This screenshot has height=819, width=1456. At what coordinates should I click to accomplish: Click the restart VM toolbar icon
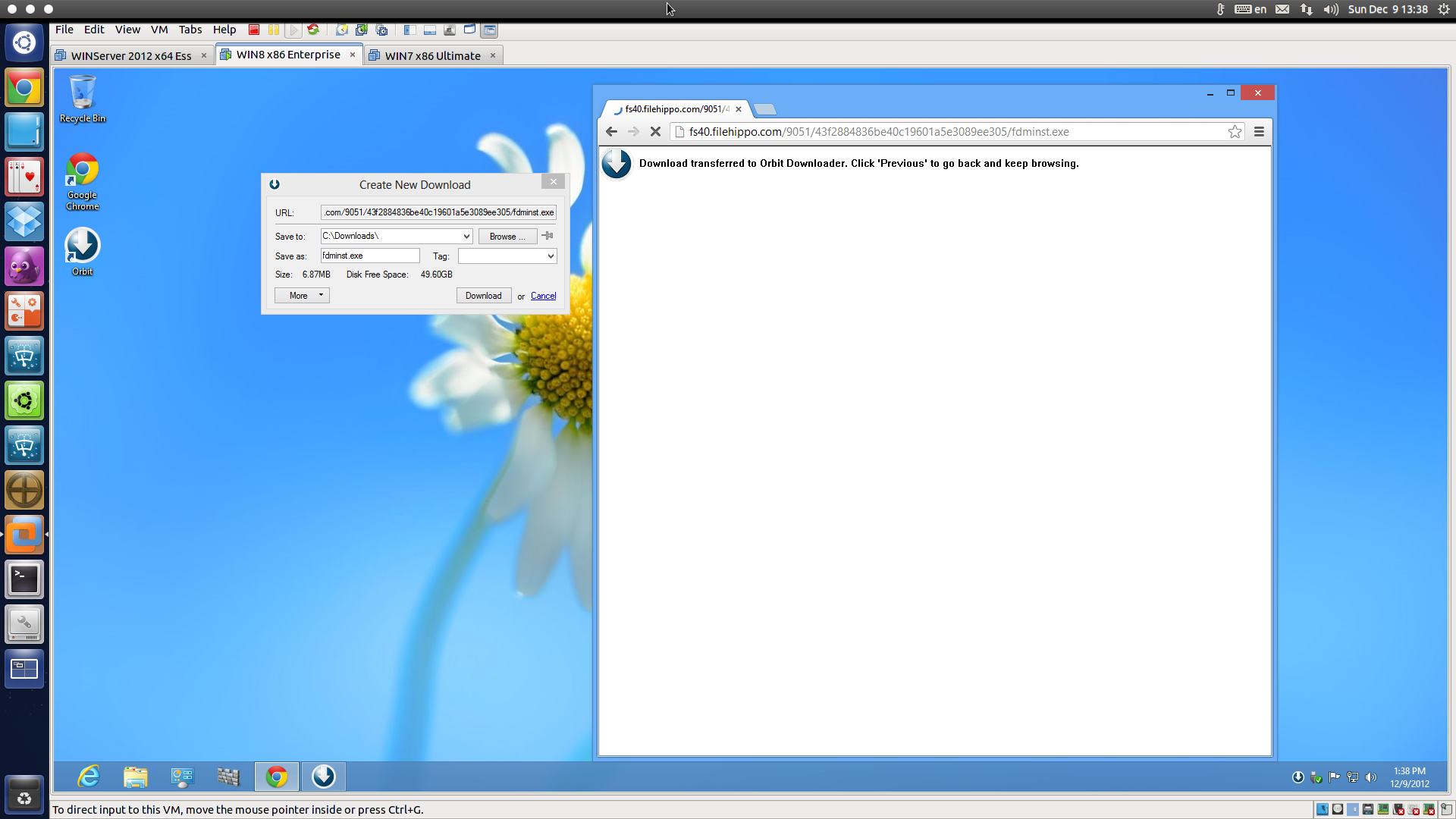coord(313,30)
